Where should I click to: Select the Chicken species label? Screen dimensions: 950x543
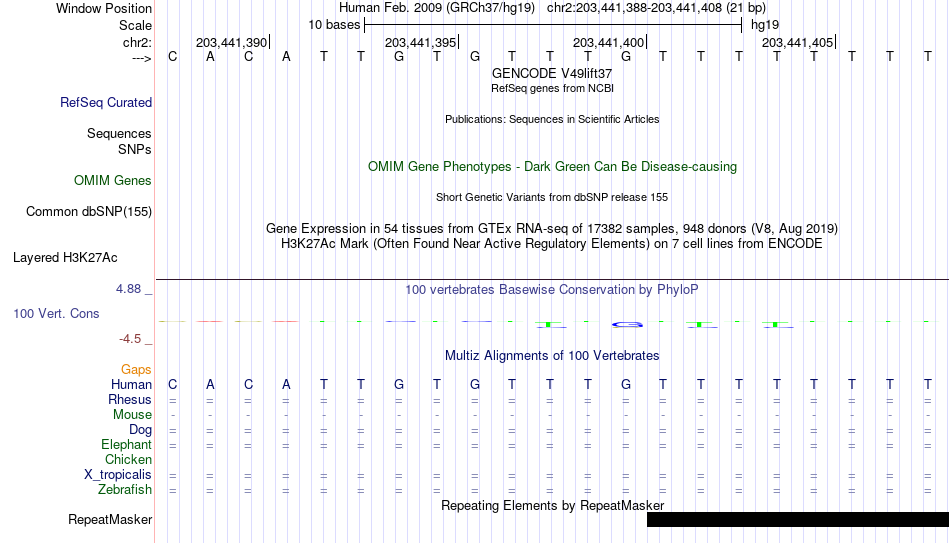[x=128, y=459]
